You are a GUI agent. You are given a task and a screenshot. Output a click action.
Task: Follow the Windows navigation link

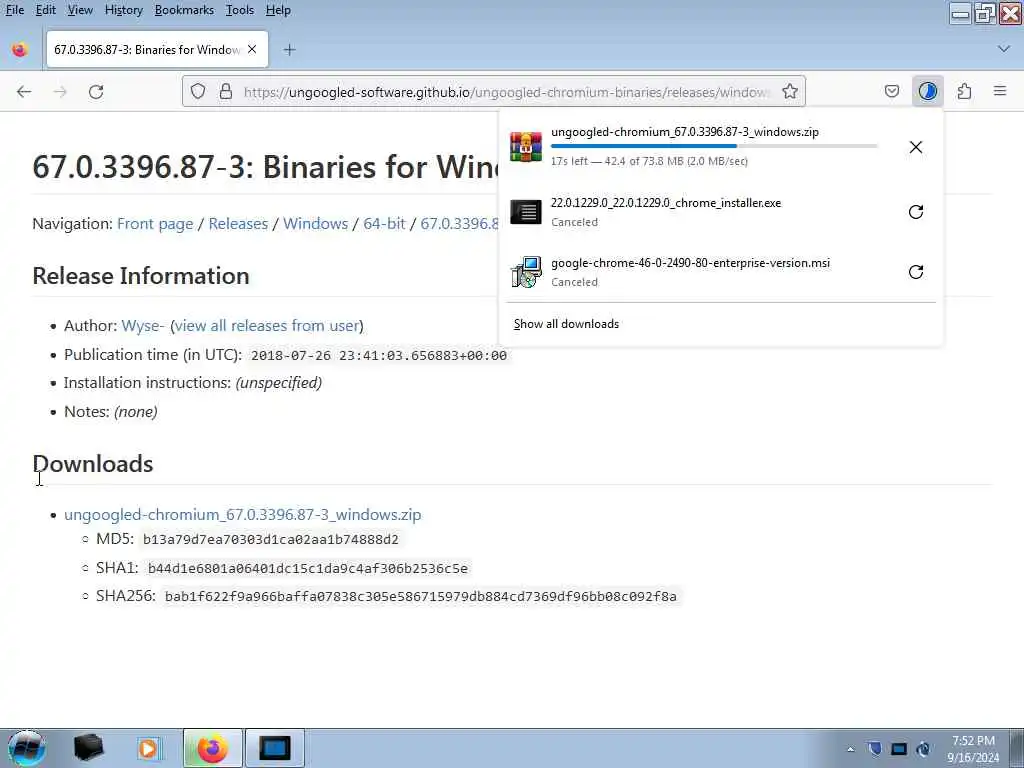pyautogui.click(x=315, y=223)
